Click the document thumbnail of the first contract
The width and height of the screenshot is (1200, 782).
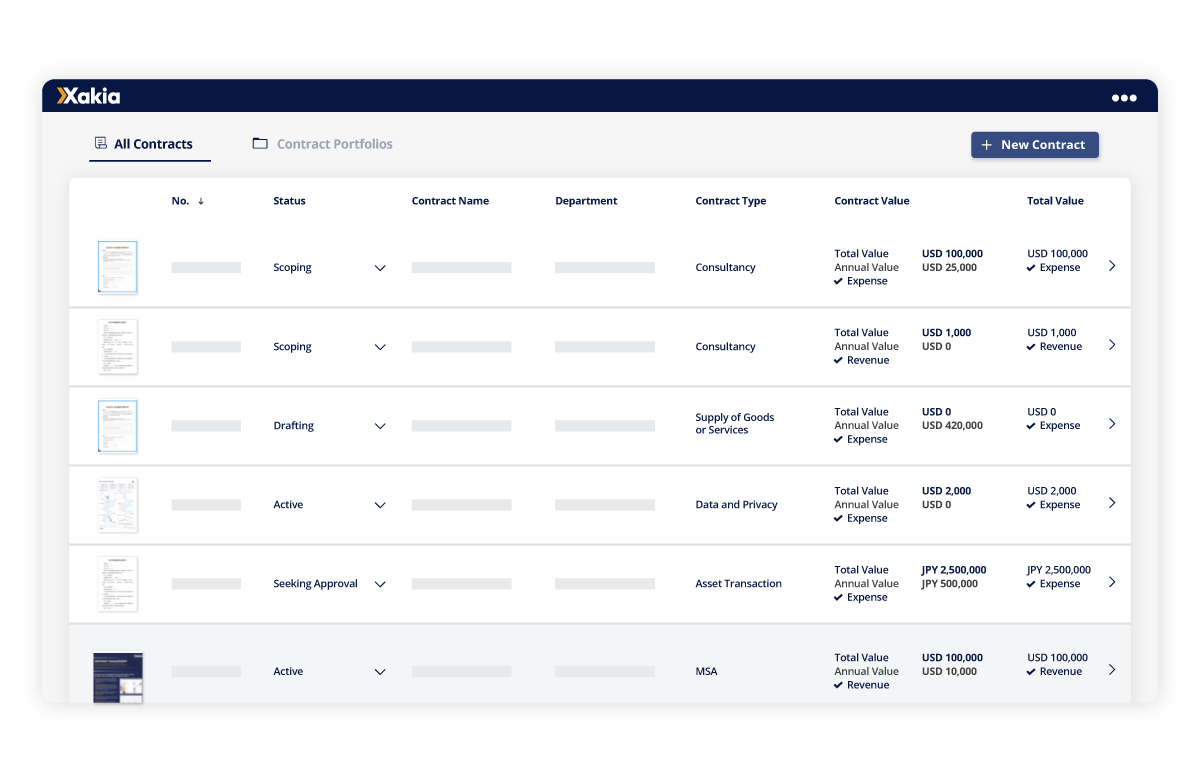[x=117, y=267]
